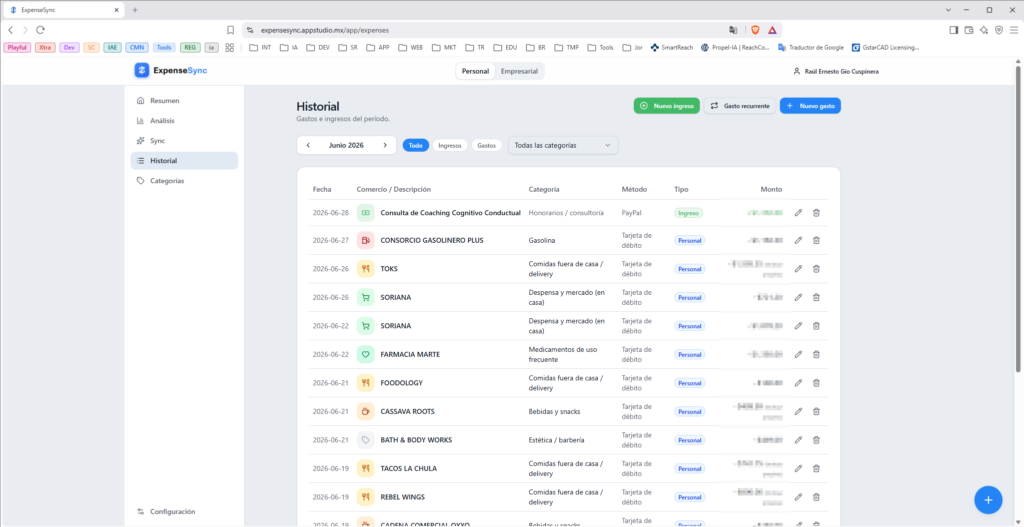This screenshot has height=527, width=1024.
Task: Delete the FARMACIA MARTE row
Action: click(816, 354)
